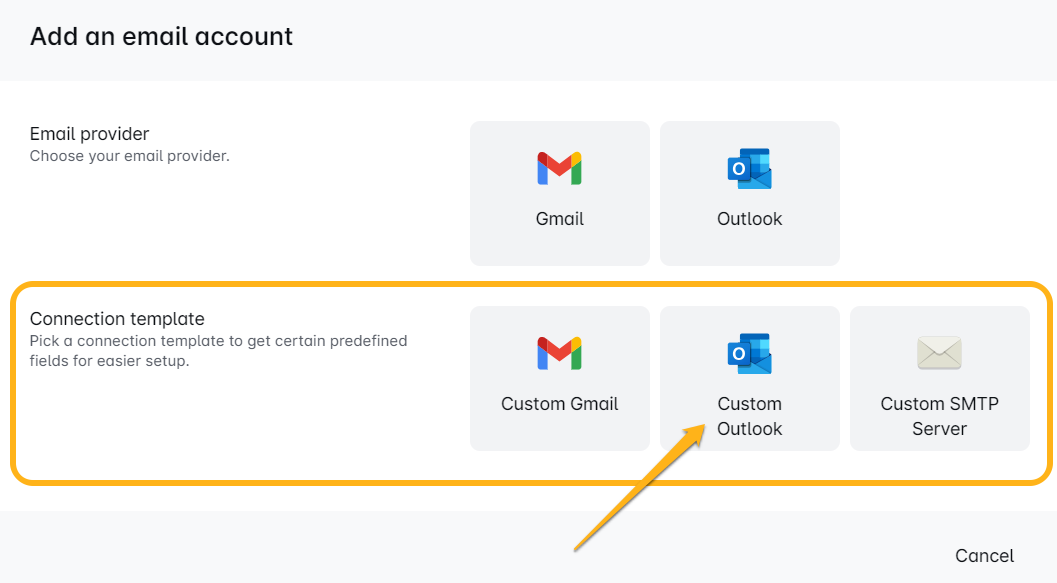Click the "Email provider" section heading
Viewport: 1057px width, 583px height.
[89, 134]
